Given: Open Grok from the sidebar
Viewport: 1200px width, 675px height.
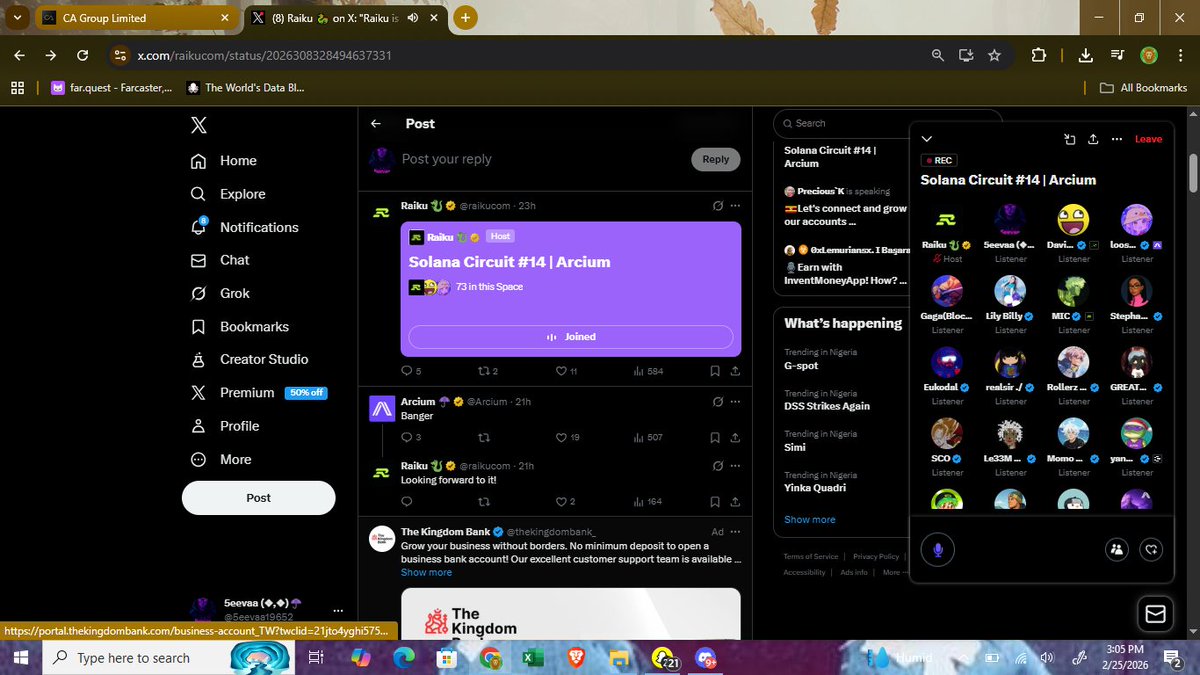Looking at the screenshot, I should coord(231,293).
